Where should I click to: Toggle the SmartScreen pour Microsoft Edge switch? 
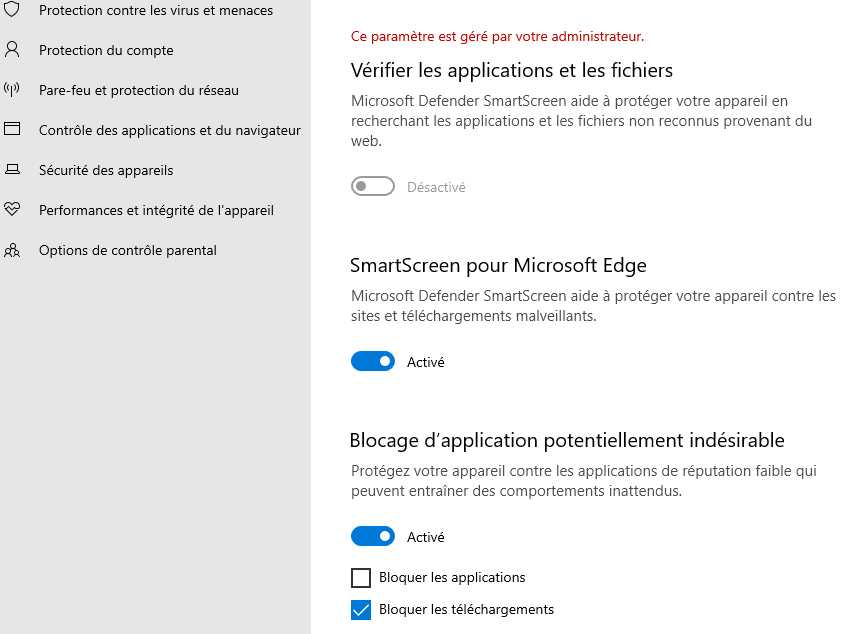click(373, 361)
